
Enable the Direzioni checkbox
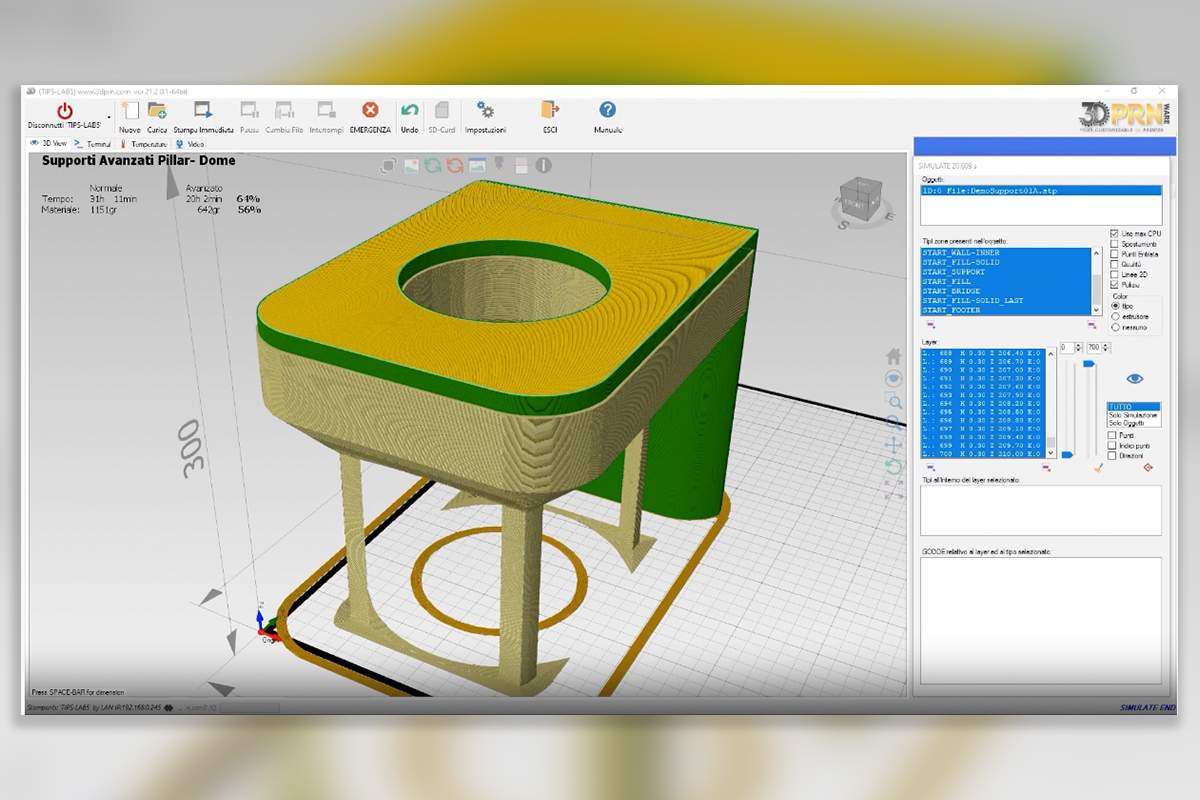[1112, 455]
